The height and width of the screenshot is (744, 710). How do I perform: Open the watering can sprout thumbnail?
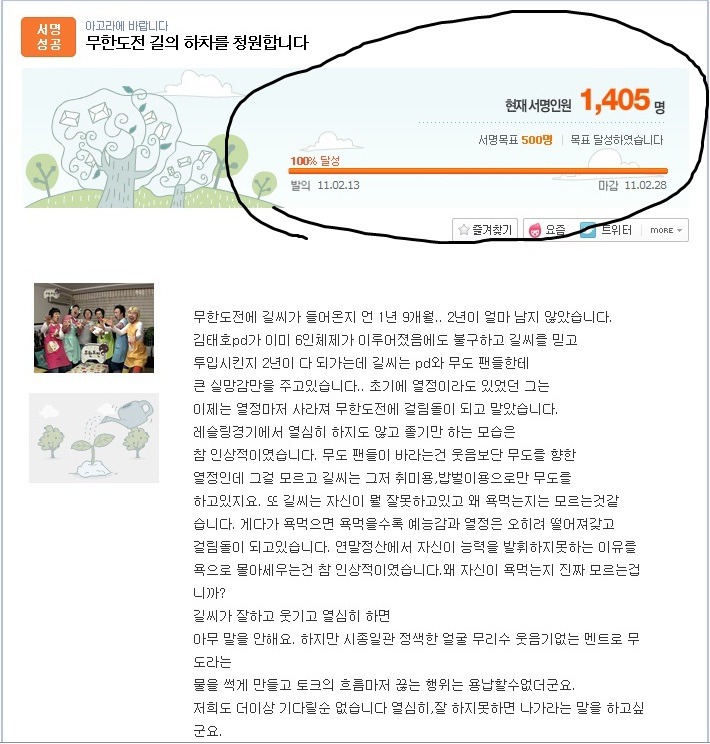pos(94,438)
